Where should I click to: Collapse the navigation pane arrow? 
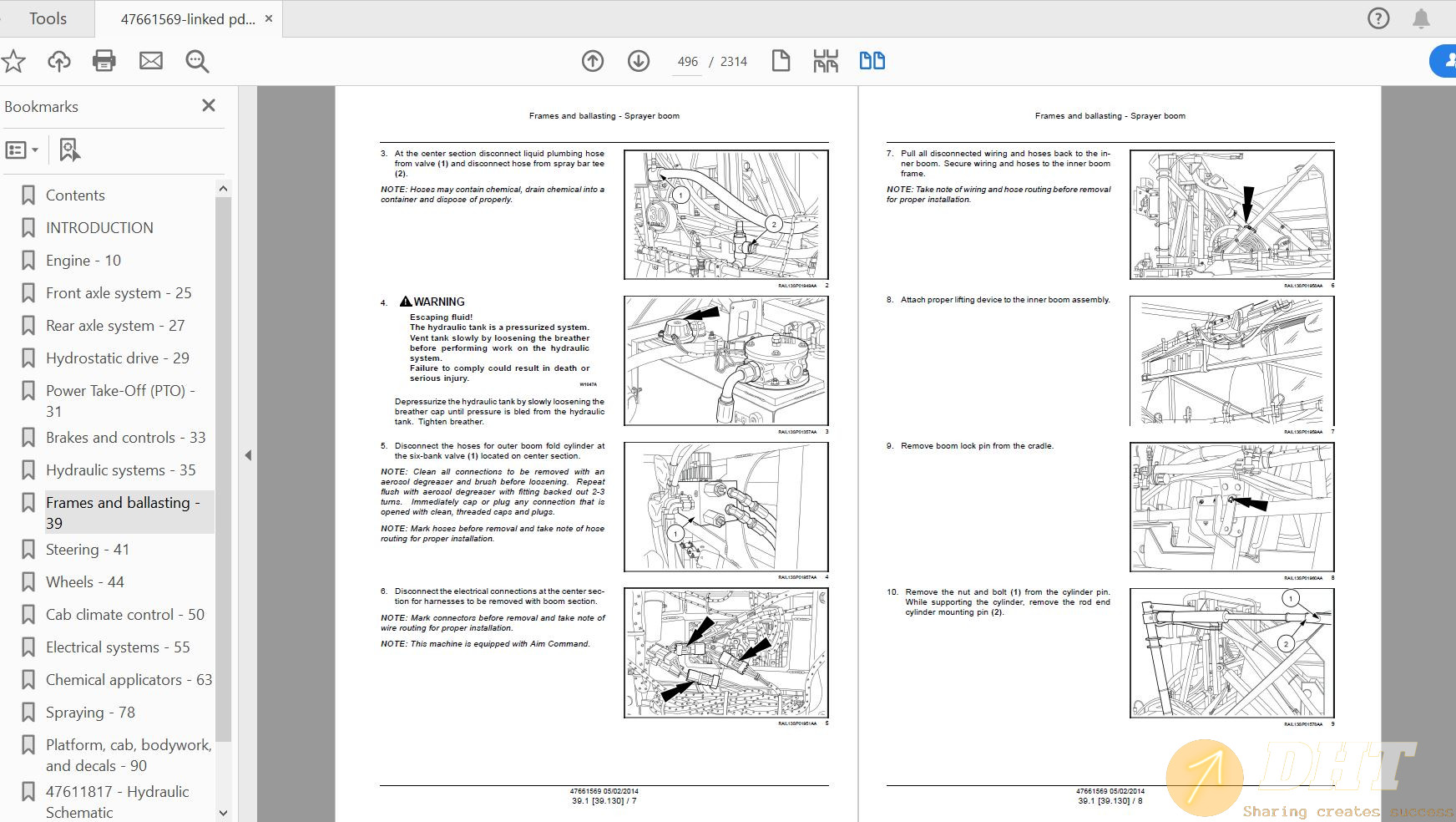[248, 455]
